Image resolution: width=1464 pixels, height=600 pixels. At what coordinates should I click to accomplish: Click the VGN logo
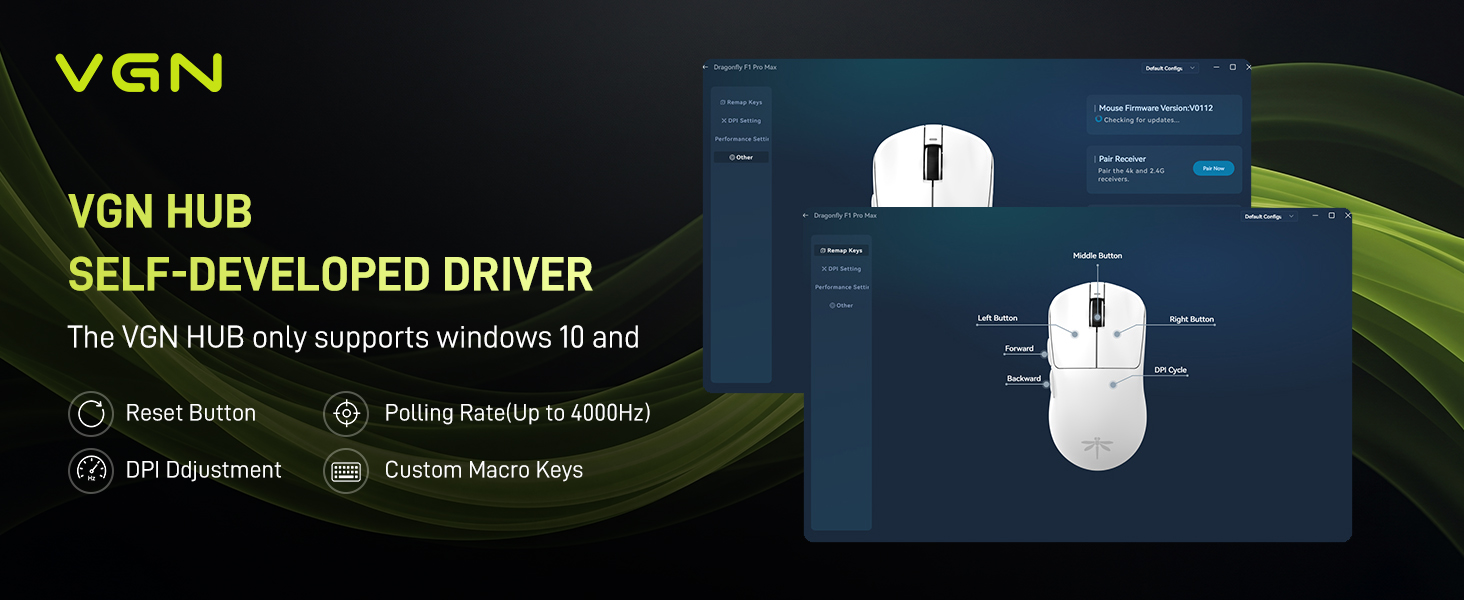[138, 73]
